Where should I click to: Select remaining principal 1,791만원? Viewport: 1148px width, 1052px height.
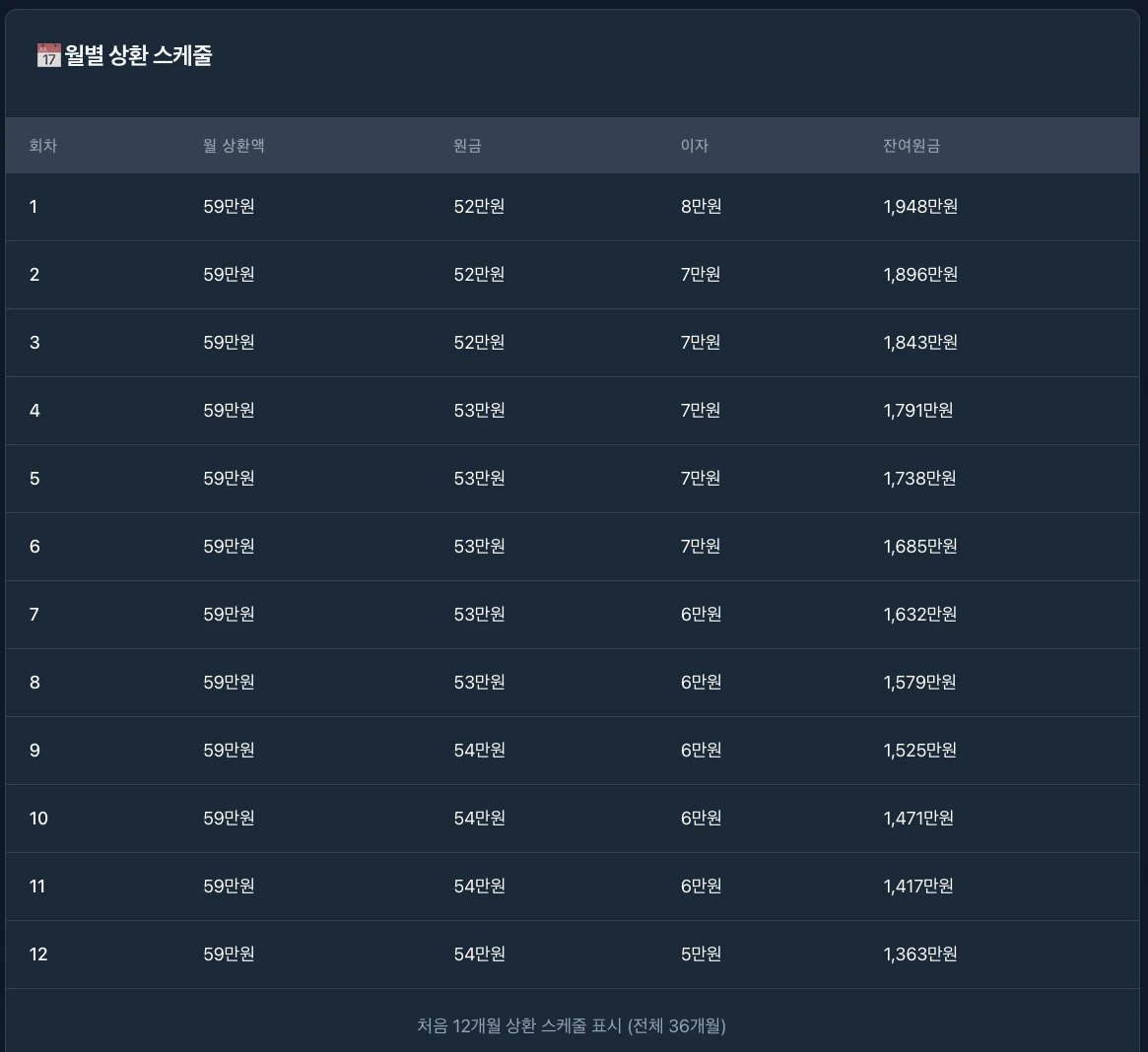pos(918,411)
